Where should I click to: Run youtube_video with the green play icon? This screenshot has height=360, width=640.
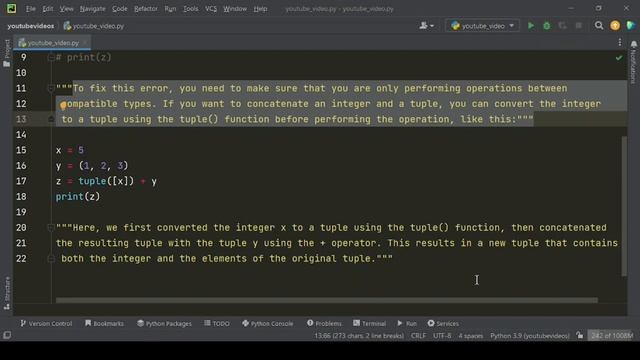point(531,26)
